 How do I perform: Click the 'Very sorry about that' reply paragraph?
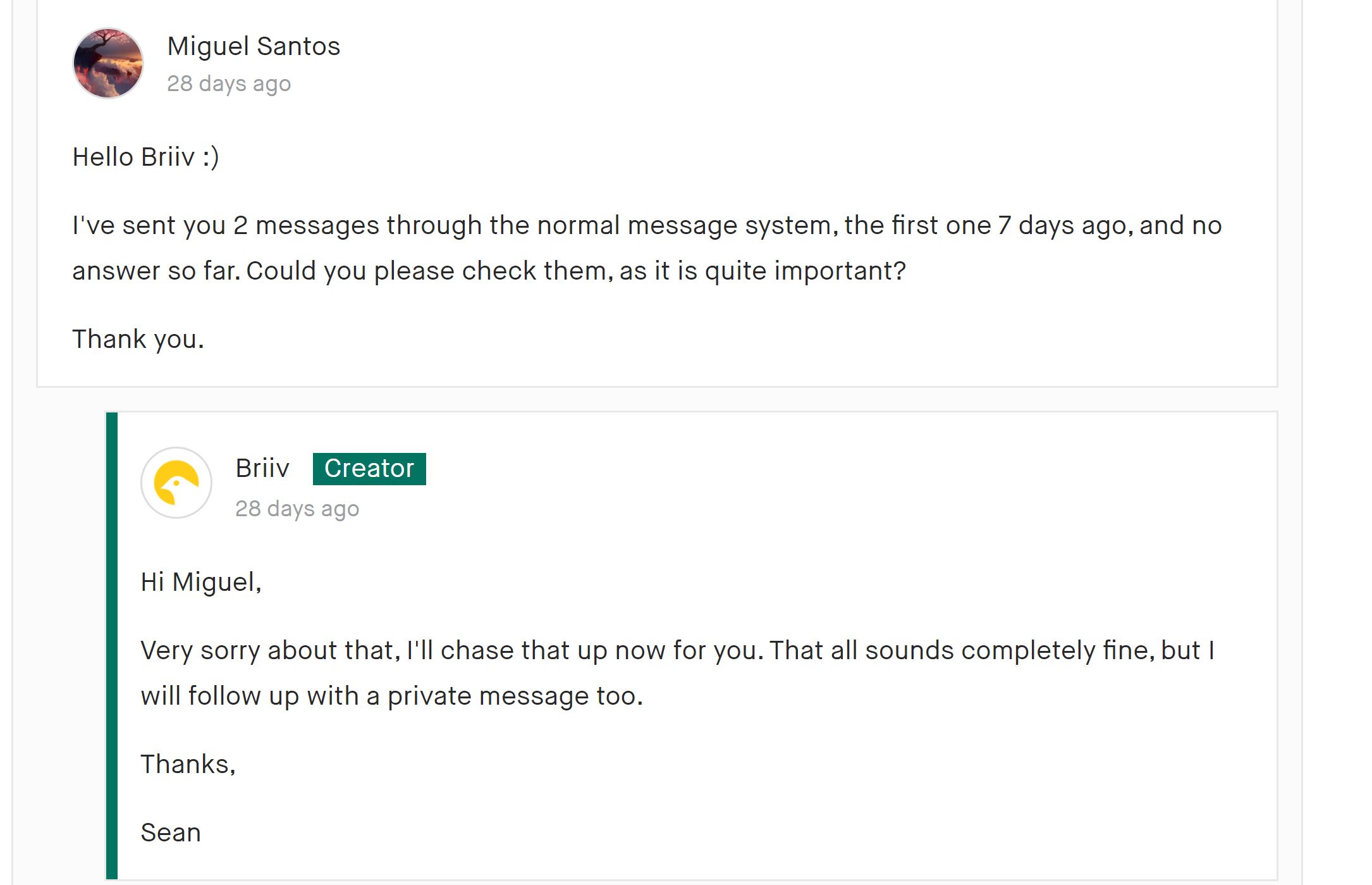click(678, 673)
